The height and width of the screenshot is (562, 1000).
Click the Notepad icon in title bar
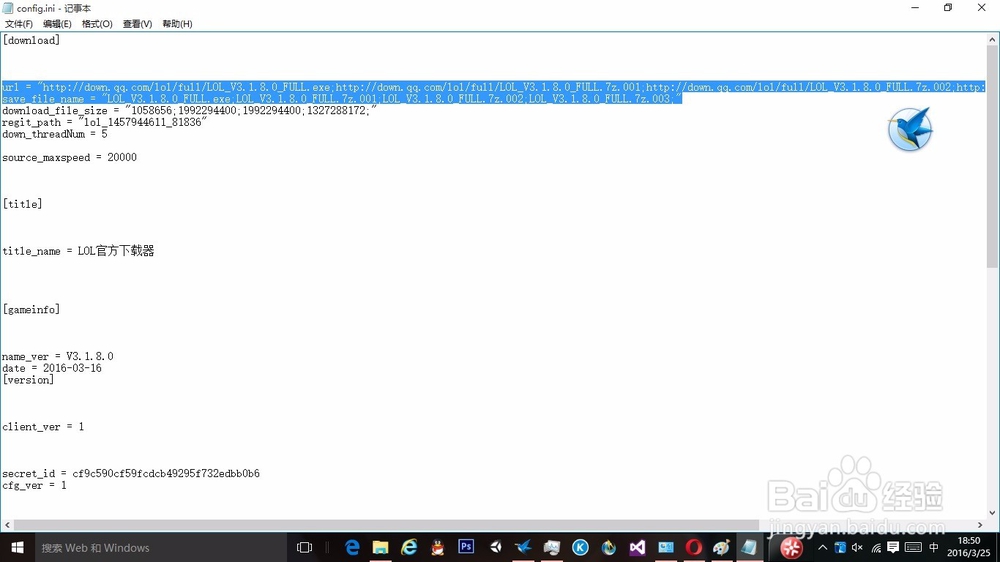(x=8, y=8)
